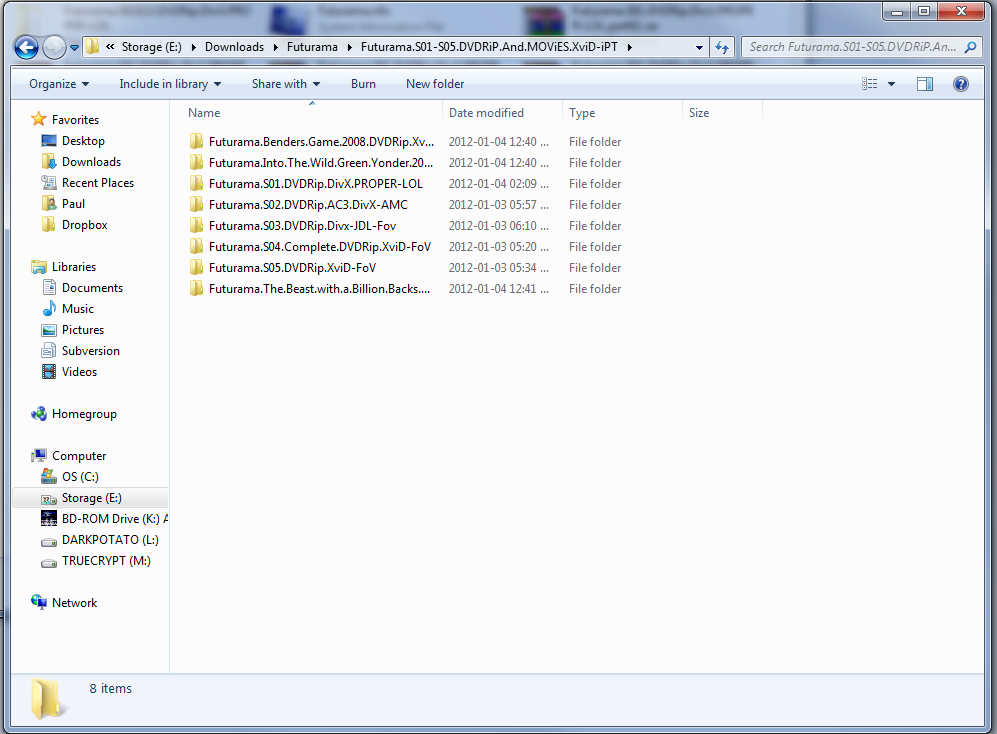
Task: Open the OS (C:) drive
Action: point(80,476)
